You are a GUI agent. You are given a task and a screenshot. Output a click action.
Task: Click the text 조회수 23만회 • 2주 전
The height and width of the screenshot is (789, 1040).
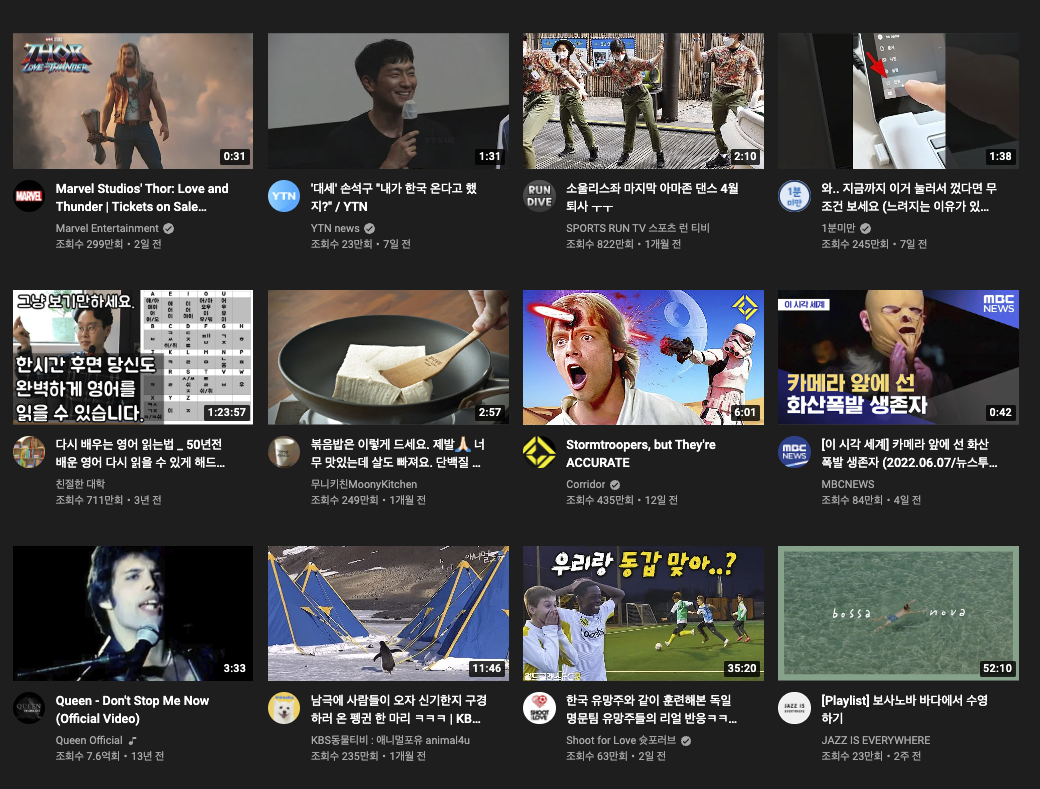point(871,756)
